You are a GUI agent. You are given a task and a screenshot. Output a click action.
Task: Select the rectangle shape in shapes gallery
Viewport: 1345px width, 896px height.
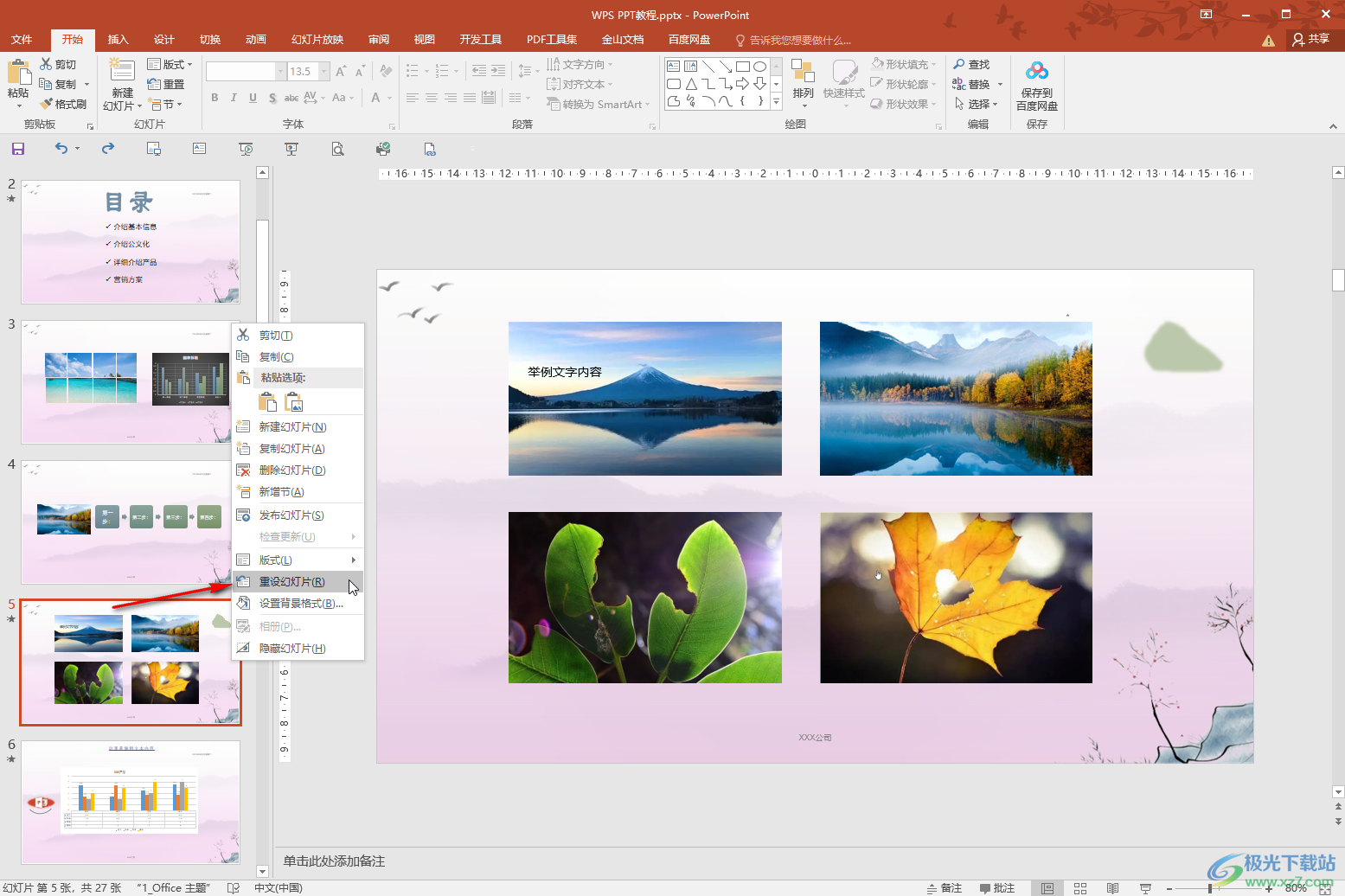(743, 67)
